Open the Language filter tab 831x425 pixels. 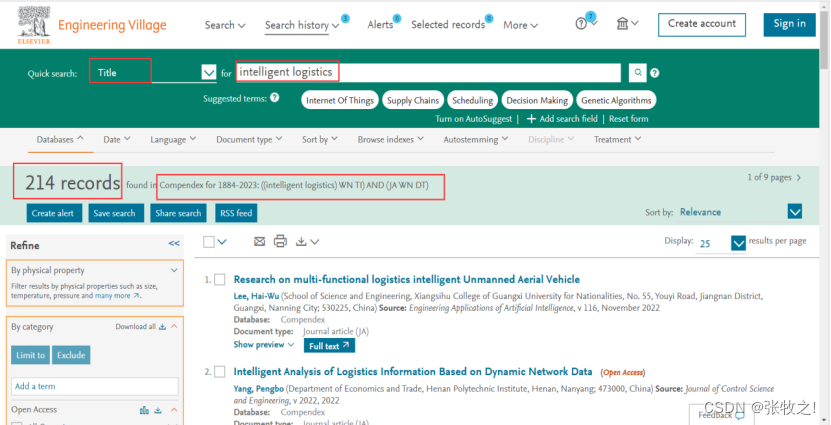[x=173, y=139]
